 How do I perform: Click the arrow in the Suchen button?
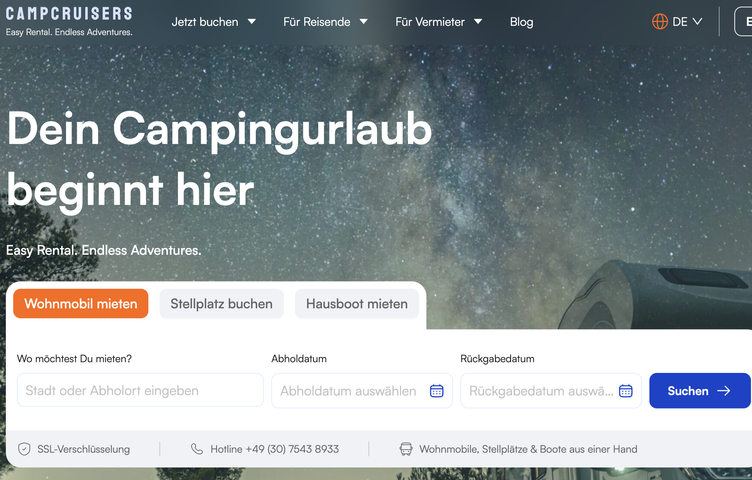tap(724, 391)
